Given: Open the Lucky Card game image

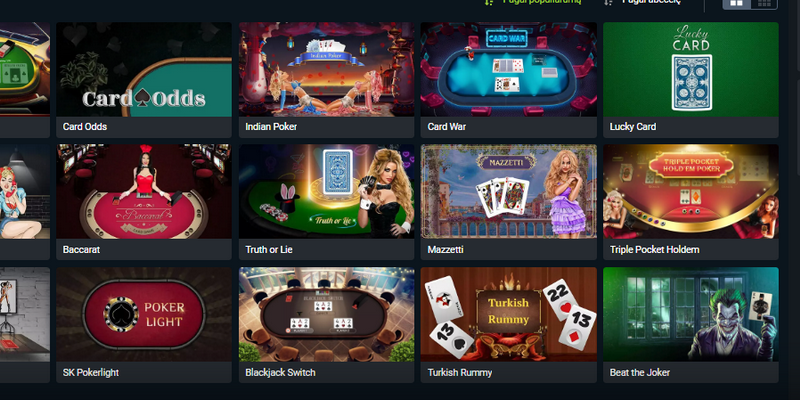Looking at the screenshot, I should [691, 69].
